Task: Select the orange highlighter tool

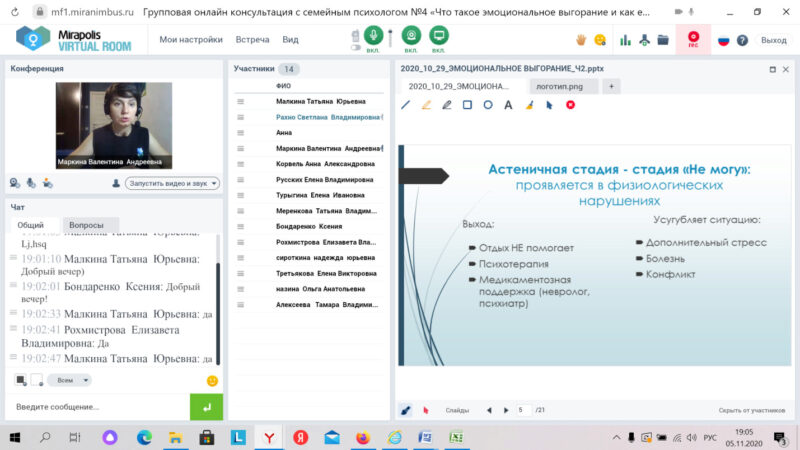Action: (x=426, y=105)
